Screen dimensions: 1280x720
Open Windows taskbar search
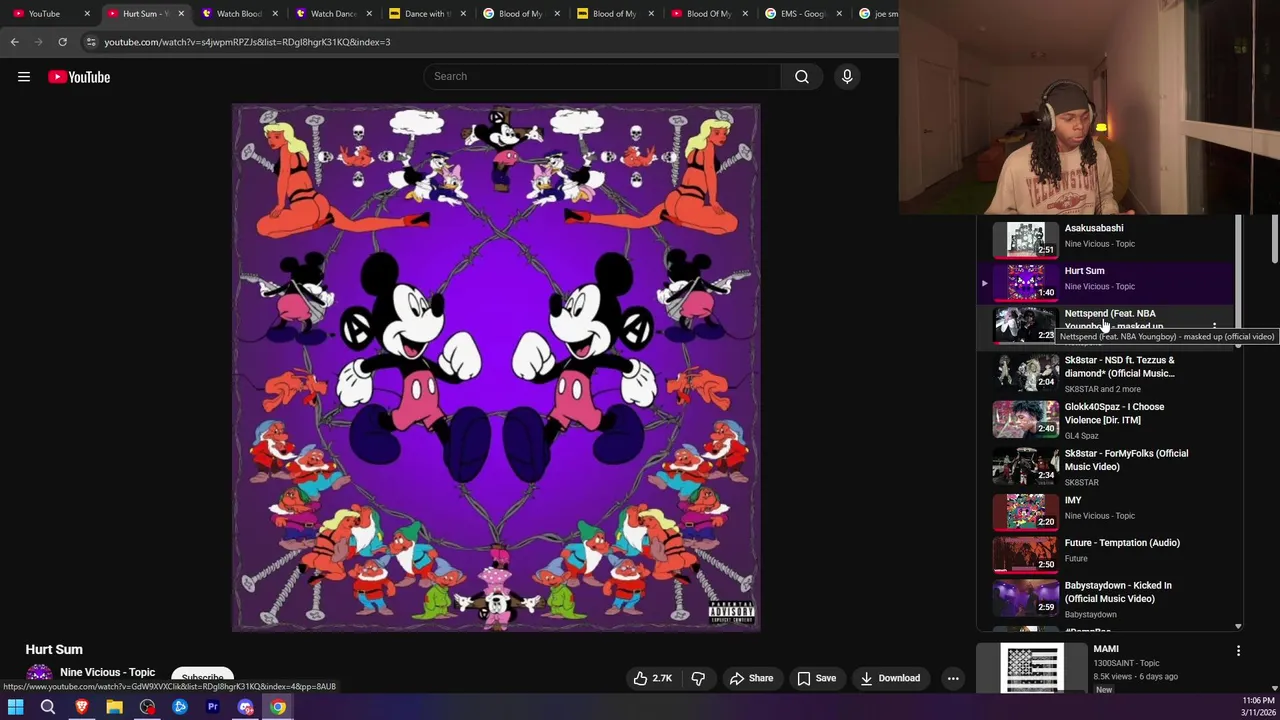point(47,707)
